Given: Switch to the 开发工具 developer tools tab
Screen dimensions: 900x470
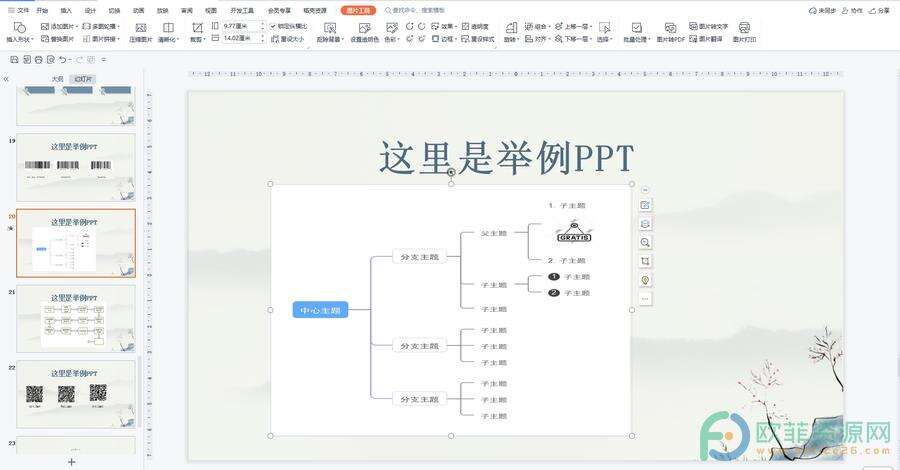Looking at the screenshot, I should [242, 10].
